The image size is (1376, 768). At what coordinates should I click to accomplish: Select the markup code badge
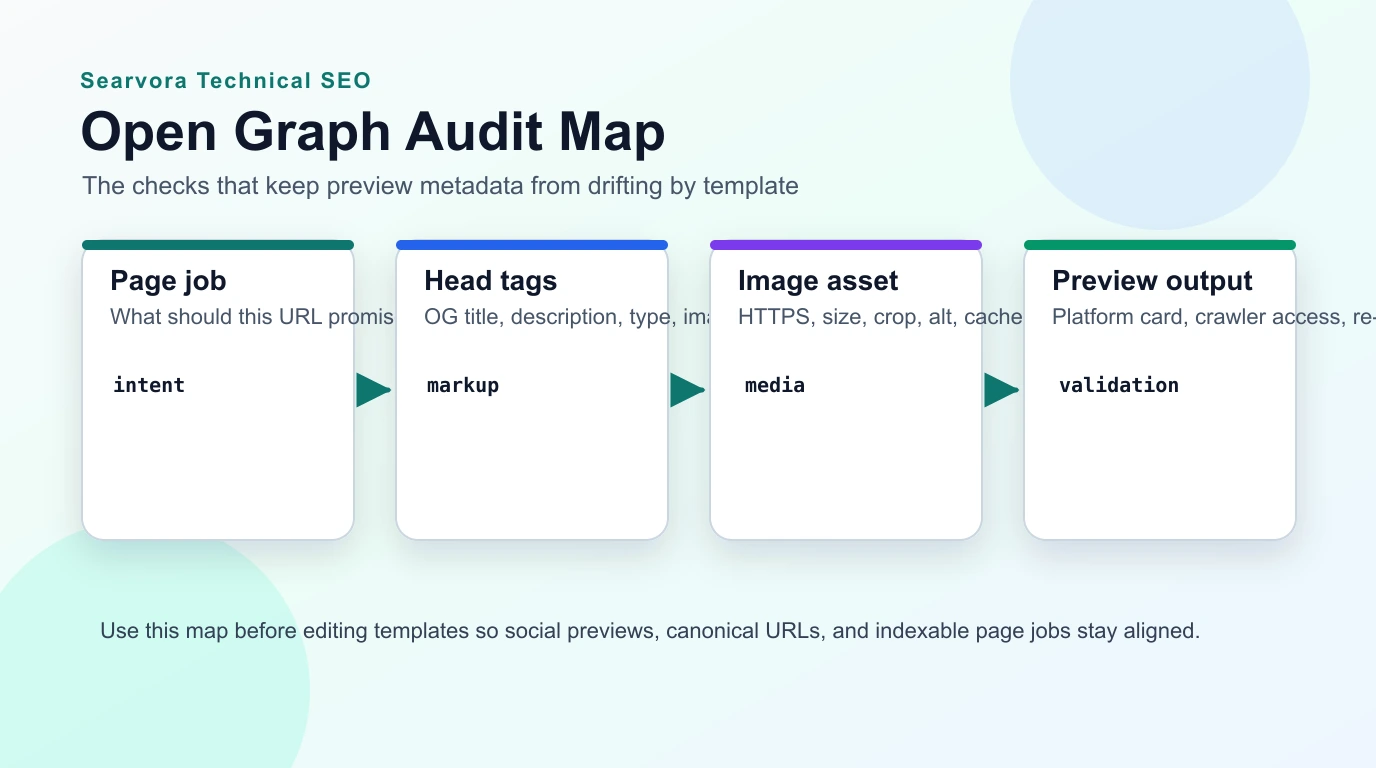(x=462, y=385)
